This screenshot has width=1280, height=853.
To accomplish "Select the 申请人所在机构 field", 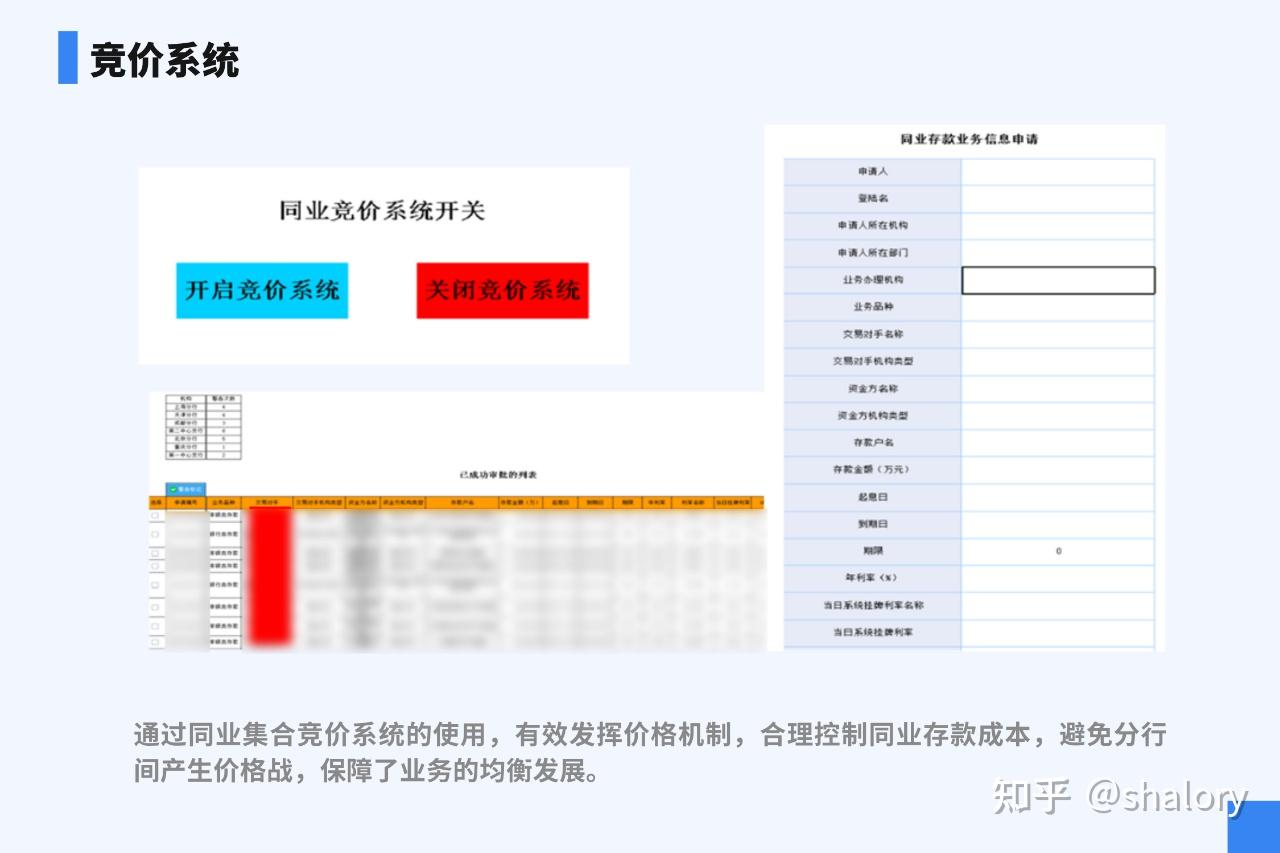I will click(x=1058, y=226).
